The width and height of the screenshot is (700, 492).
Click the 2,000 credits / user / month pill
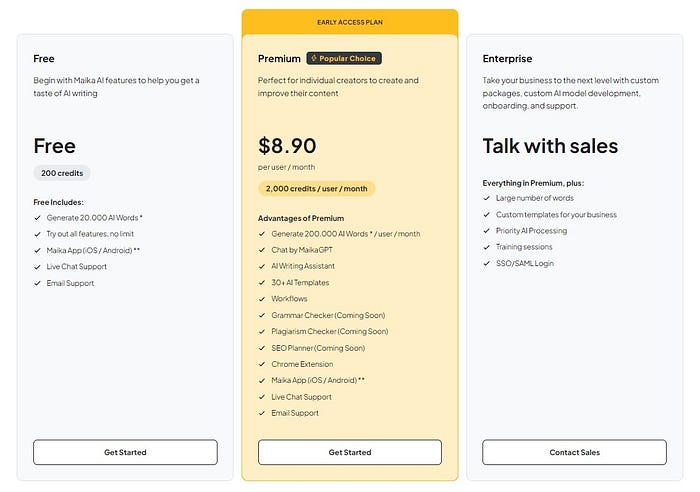[317, 188]
